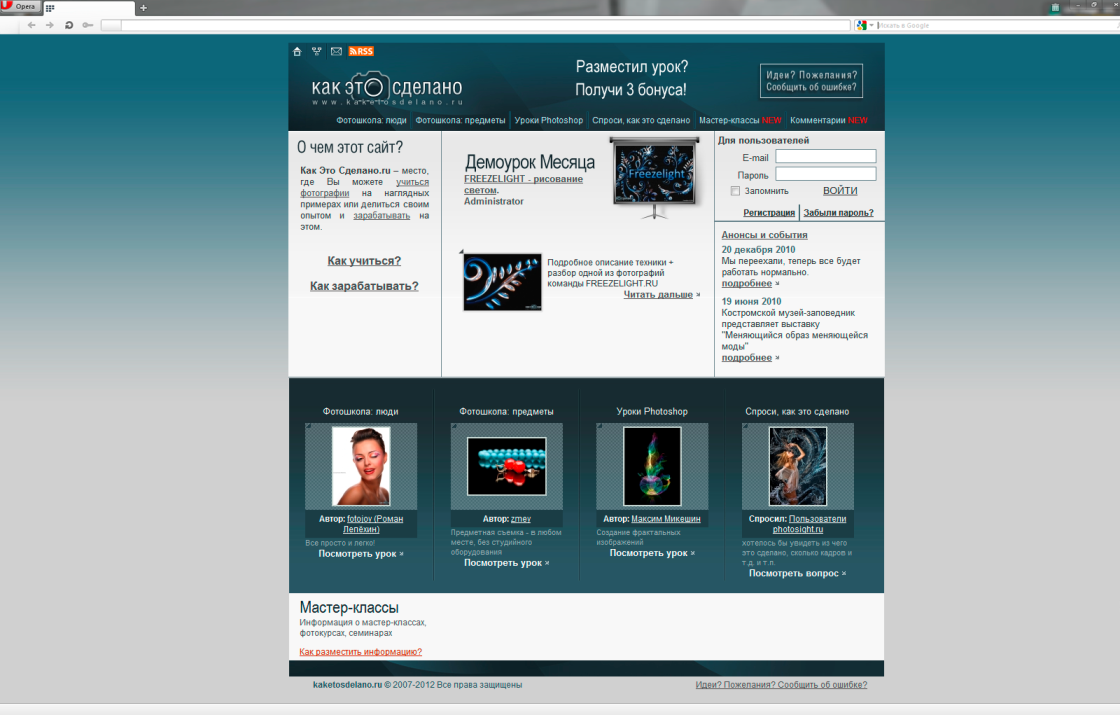Click the password wand key icon
This screenshot has width=1120, height=715.
point(88,25)
